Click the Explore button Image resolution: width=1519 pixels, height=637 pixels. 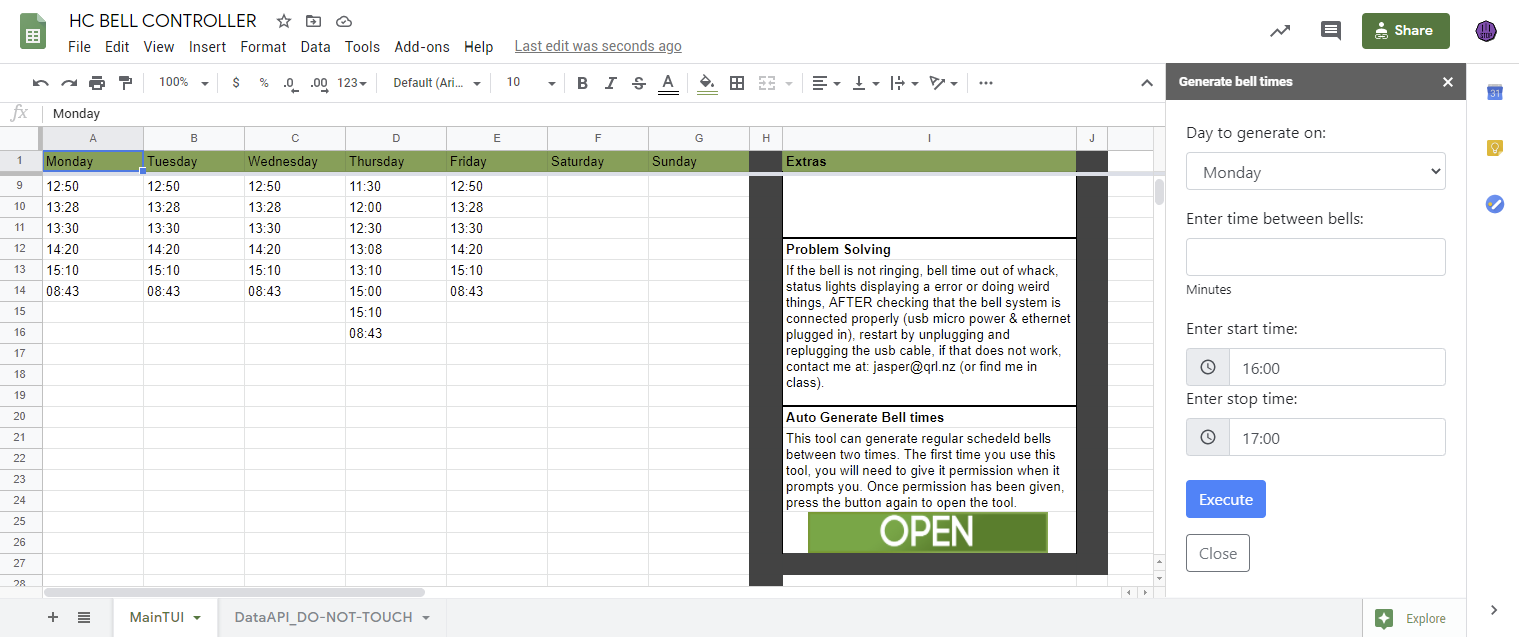pyautogui.click(x=1414, y=618)
